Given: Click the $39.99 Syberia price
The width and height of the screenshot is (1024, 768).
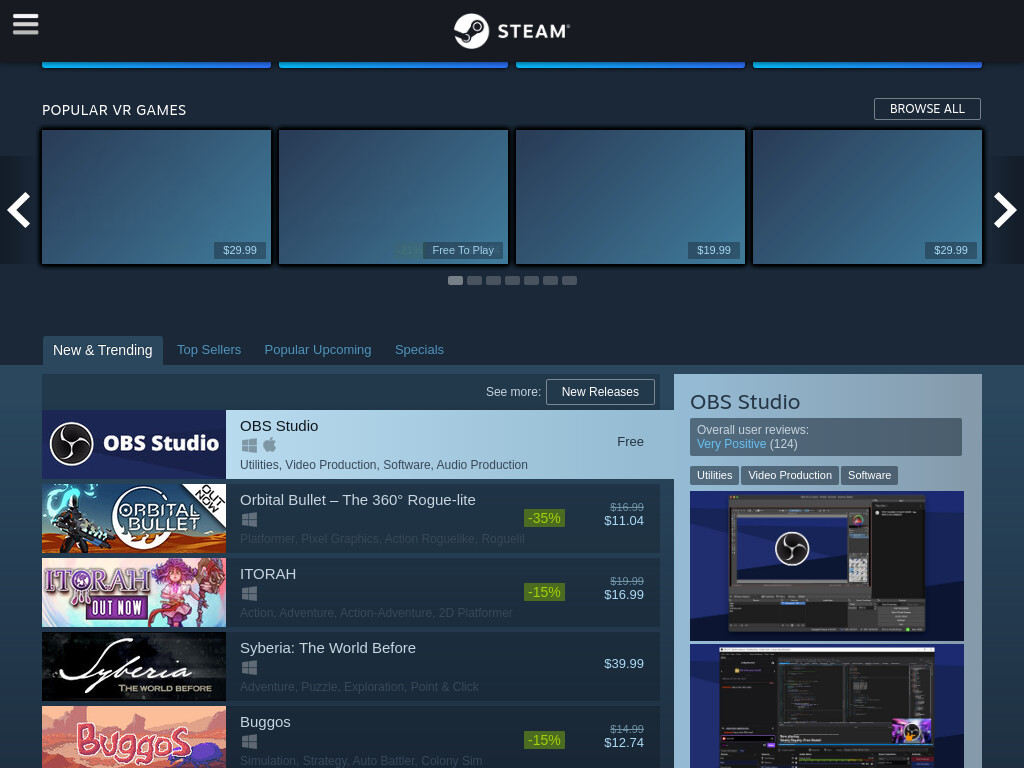Looking at the screenshot, I should tap(624, 664).
